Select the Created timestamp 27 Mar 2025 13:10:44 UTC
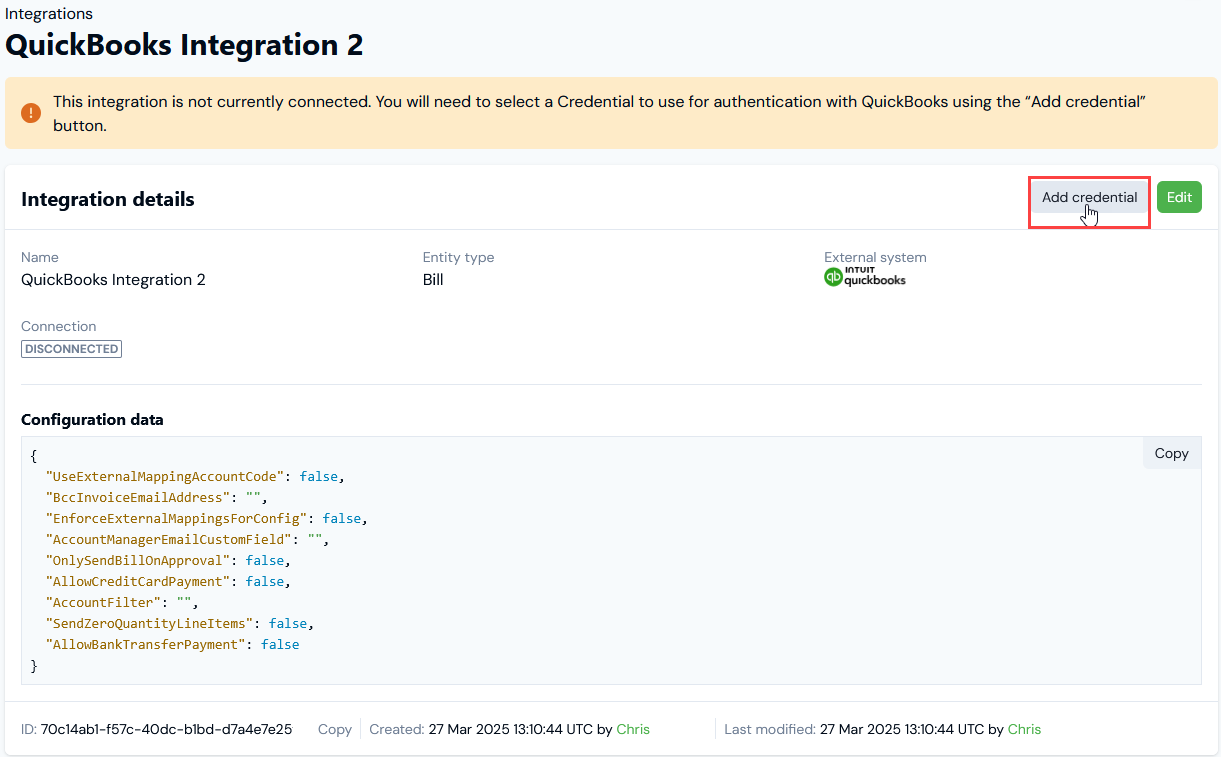The image size is (1221, 757). [x=510, y=729]
